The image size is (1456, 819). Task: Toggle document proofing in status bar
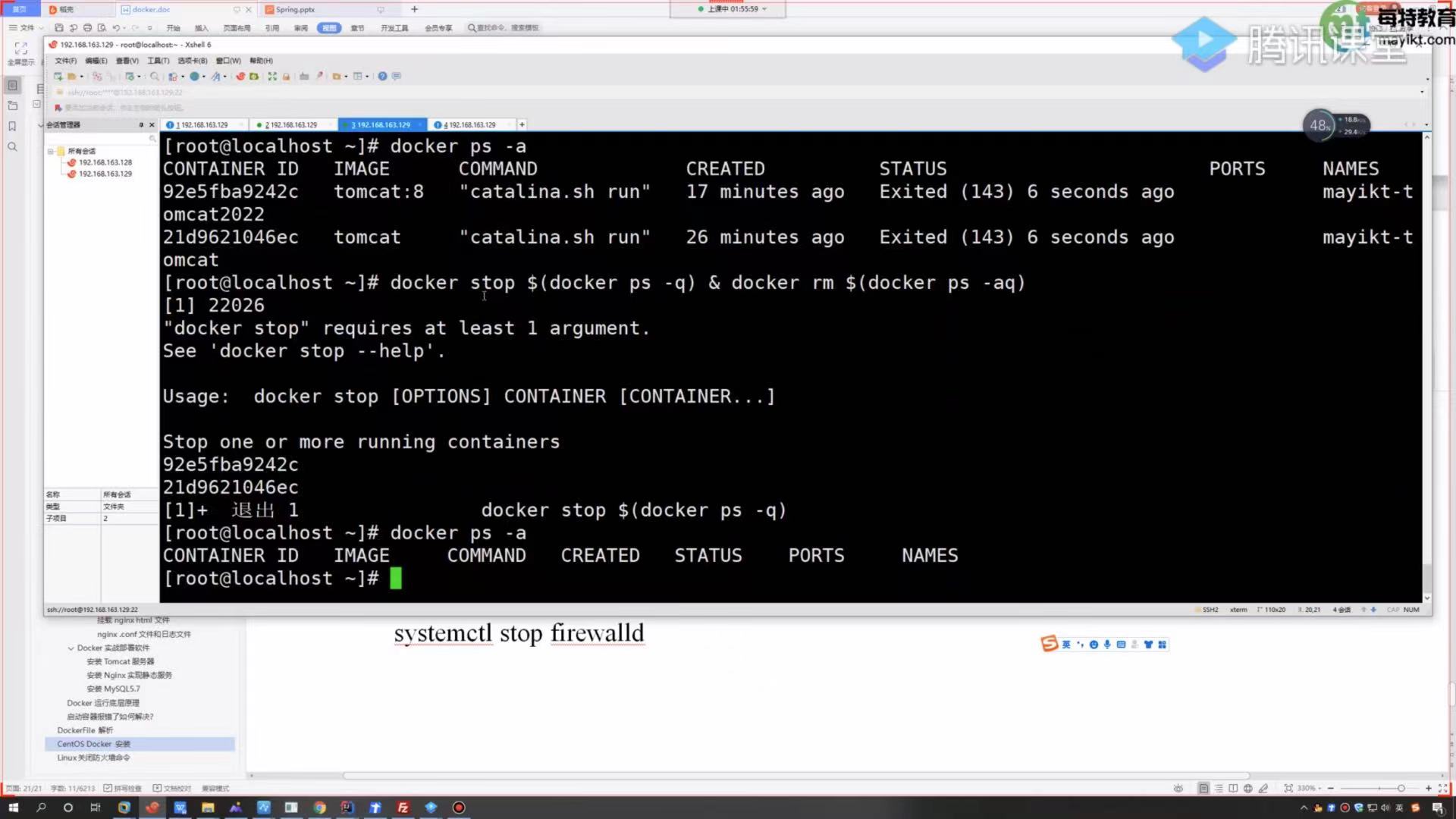171,789
